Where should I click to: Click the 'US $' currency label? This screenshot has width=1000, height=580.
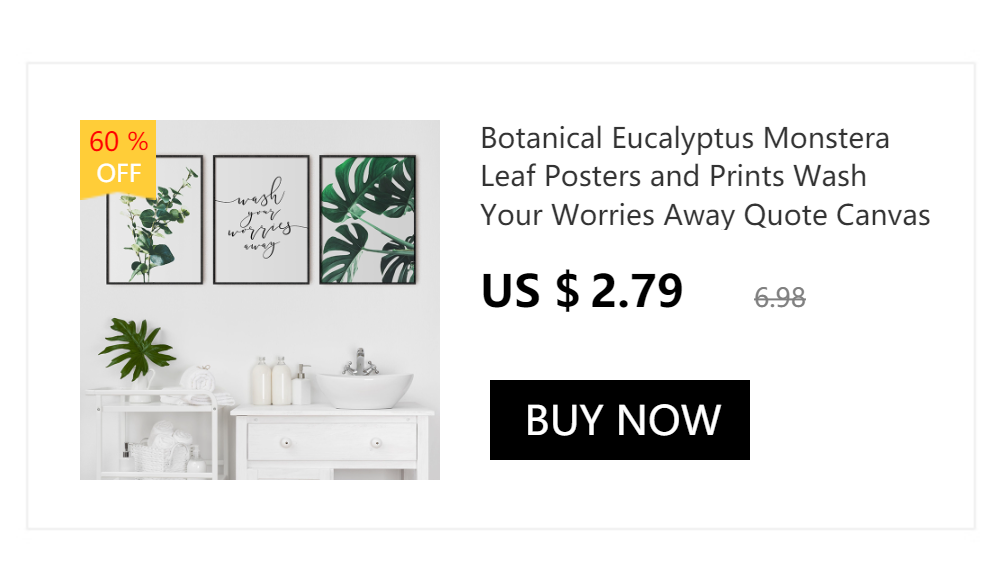click(x=531, y=291)
